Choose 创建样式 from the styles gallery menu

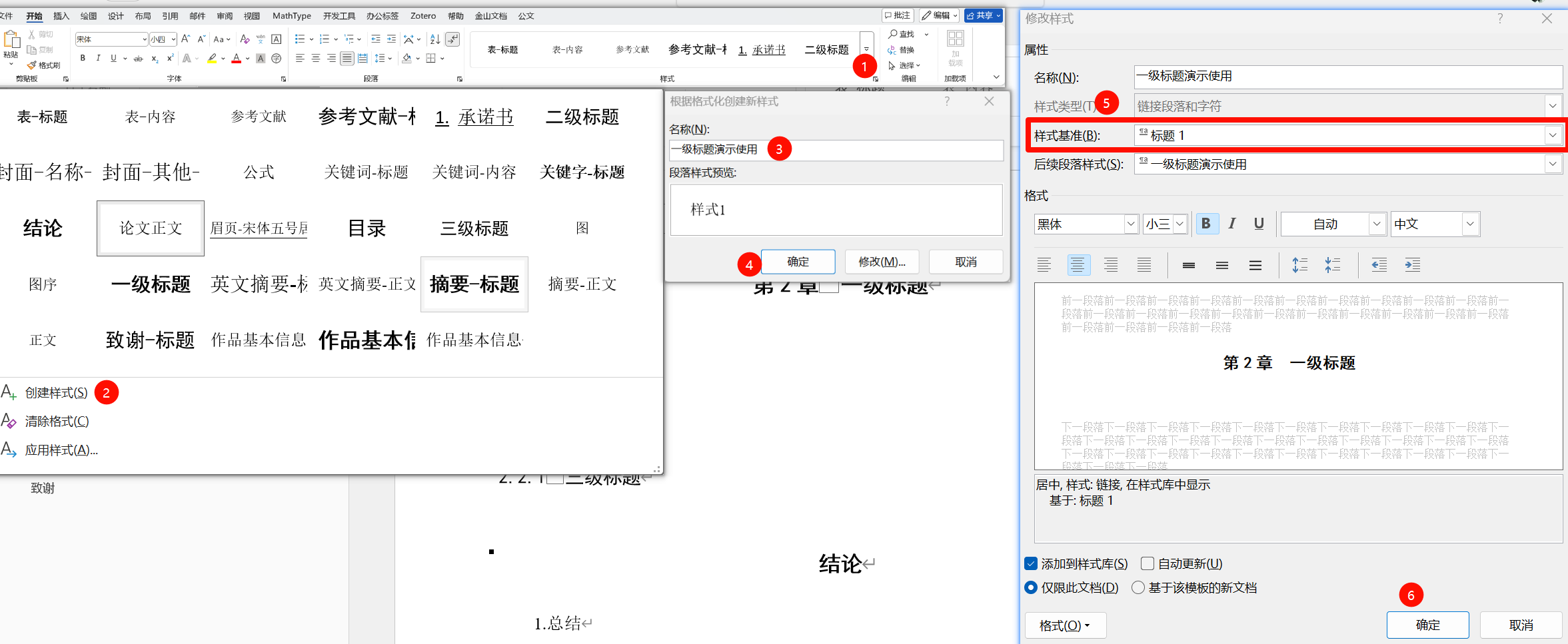coord(56,393)
